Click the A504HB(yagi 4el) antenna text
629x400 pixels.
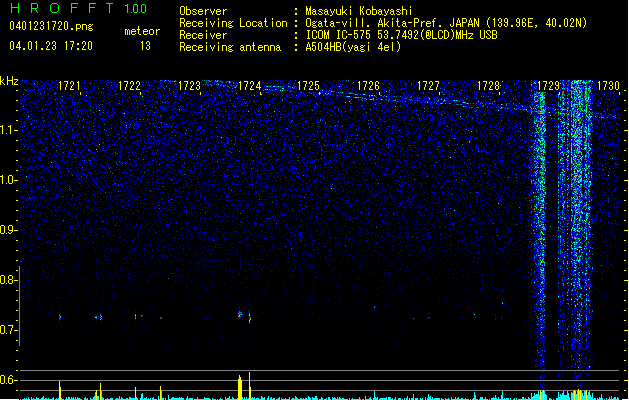353,47
